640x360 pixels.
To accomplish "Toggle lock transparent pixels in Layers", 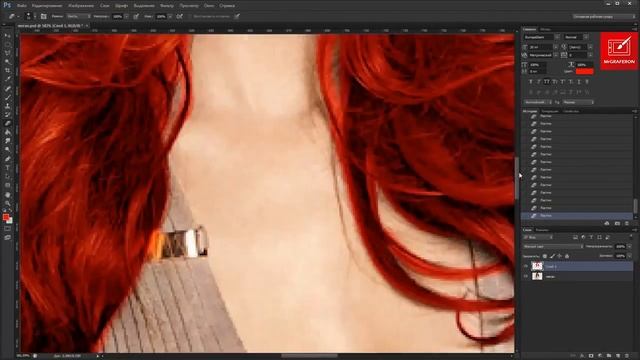I will 545,256.
